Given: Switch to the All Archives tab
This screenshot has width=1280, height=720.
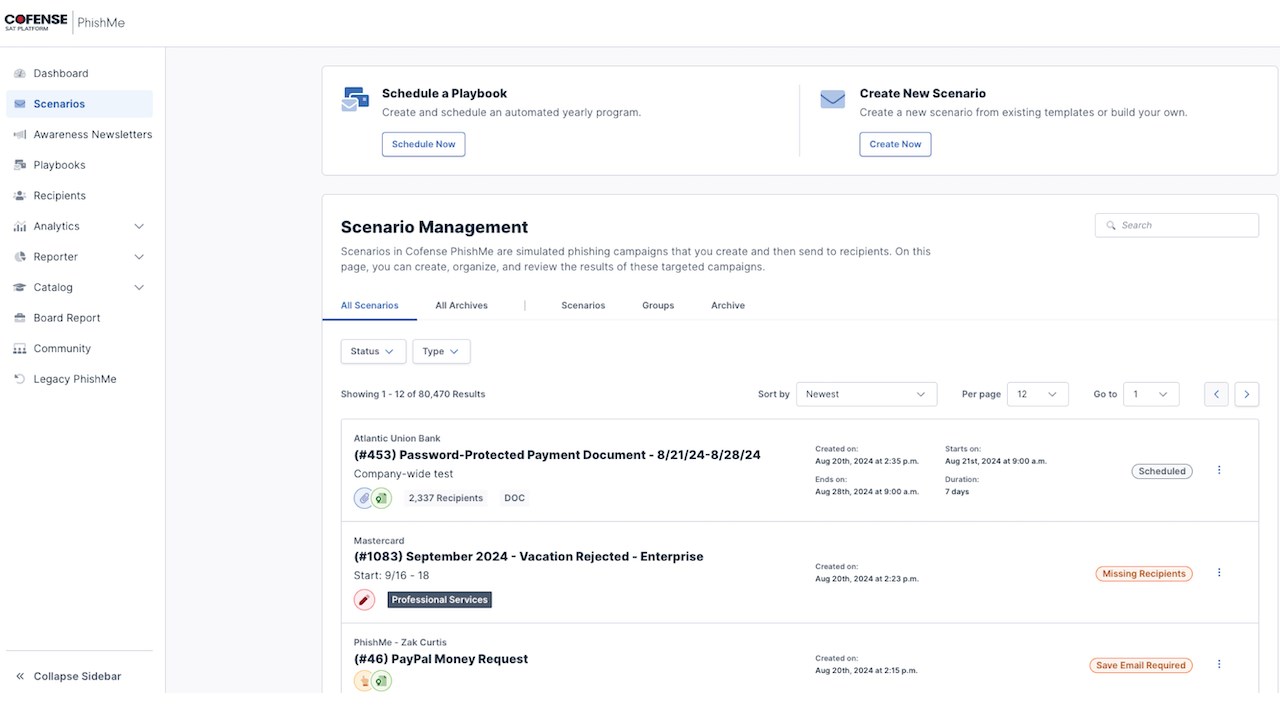Looking at the screenshot, I should 461,305.
